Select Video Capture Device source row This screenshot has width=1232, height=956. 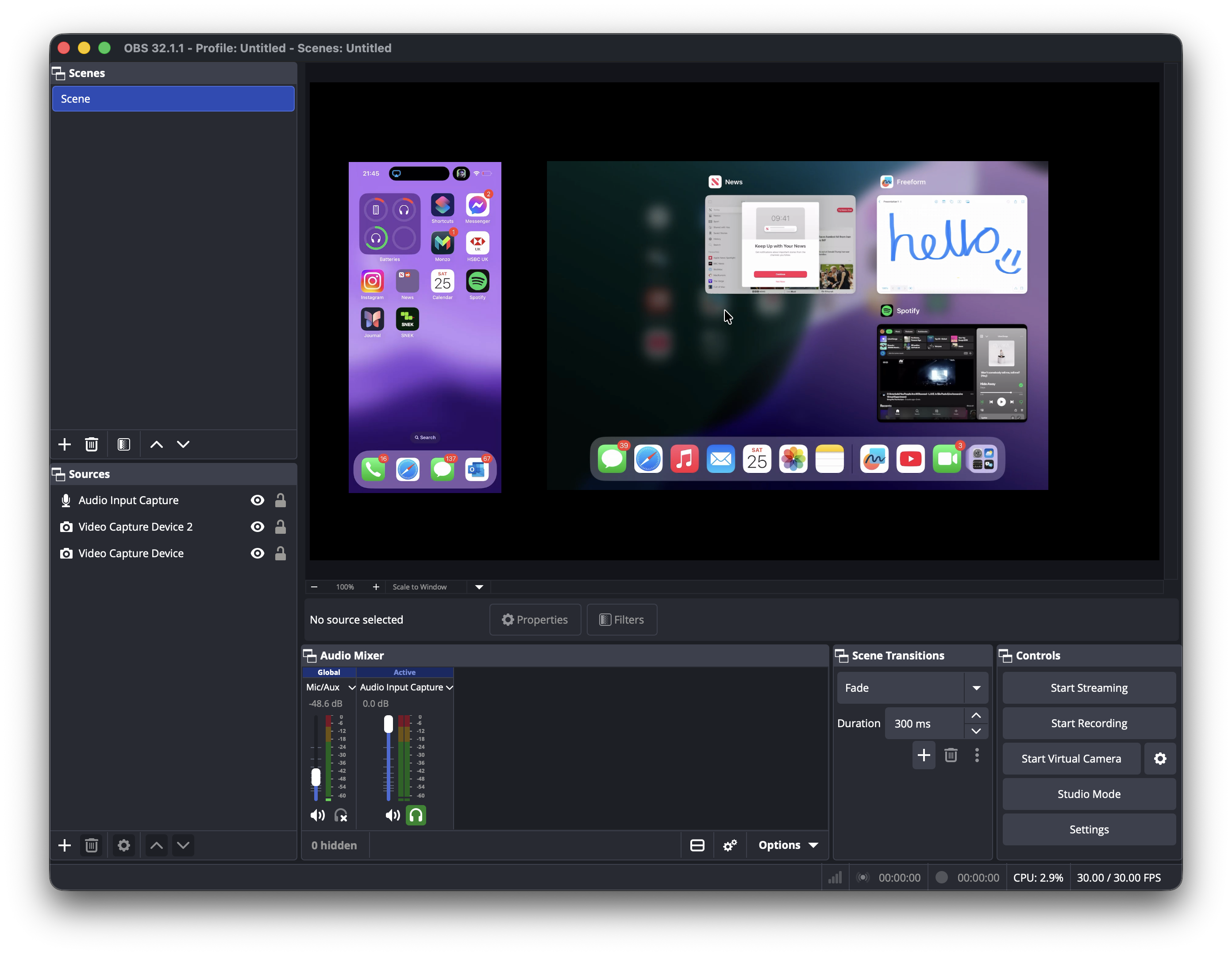[173, 553]
